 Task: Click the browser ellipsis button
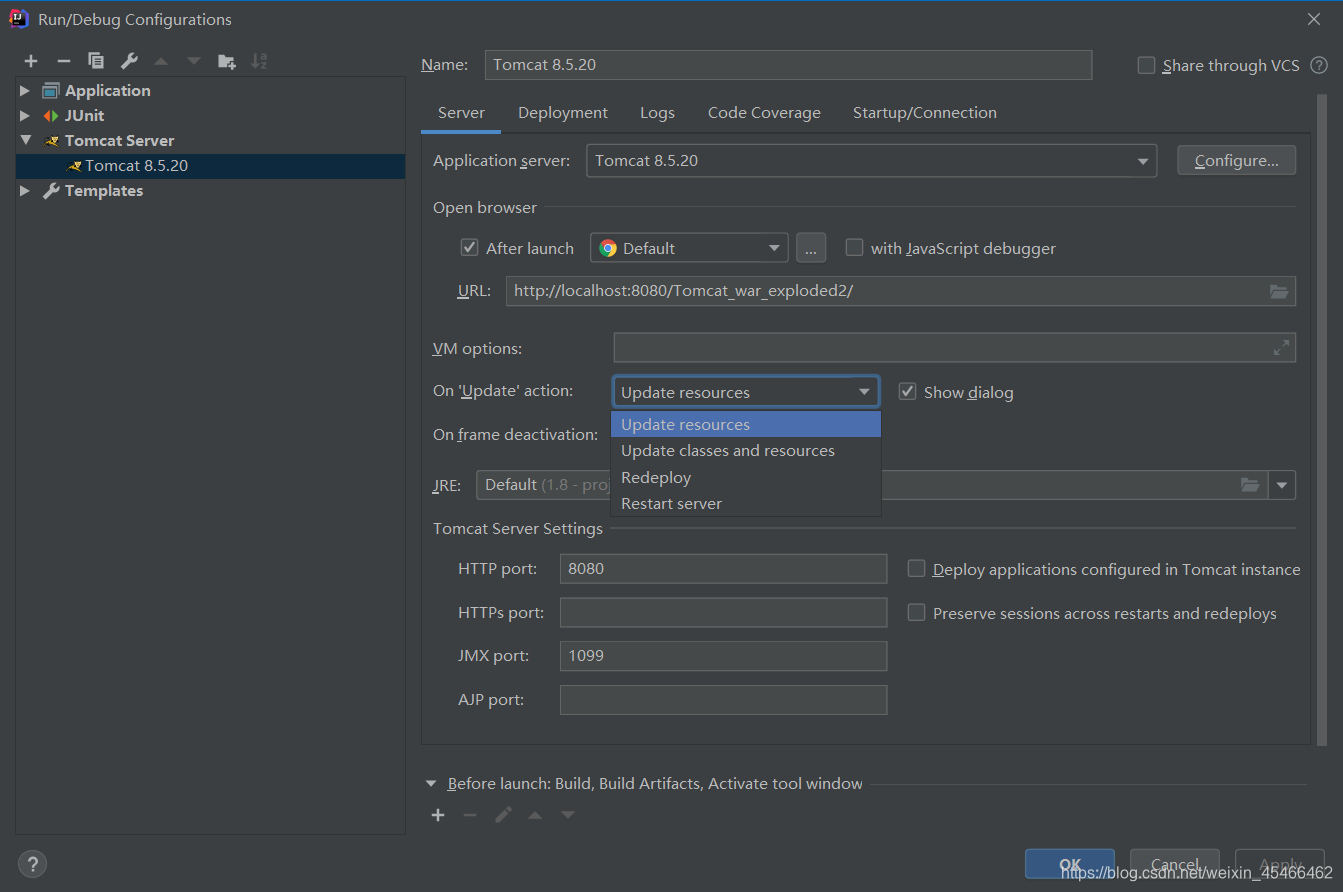pyautogui.click(x=811, y=248)
